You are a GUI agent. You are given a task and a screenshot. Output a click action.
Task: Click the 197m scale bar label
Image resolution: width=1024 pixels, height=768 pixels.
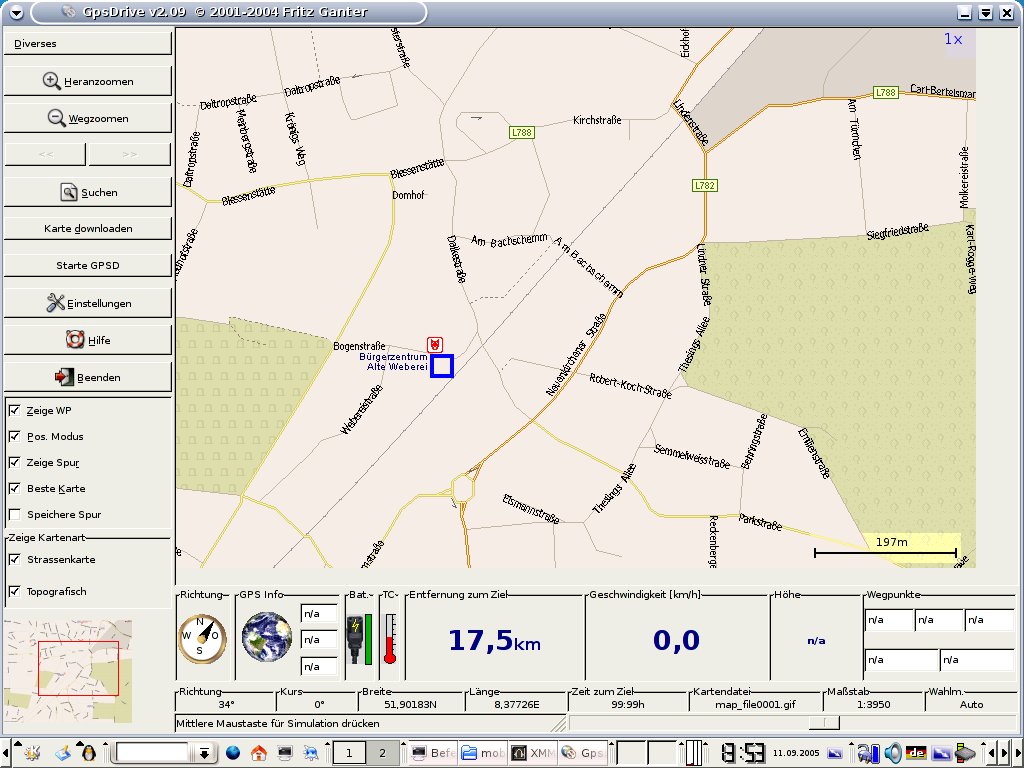[891, 541]
